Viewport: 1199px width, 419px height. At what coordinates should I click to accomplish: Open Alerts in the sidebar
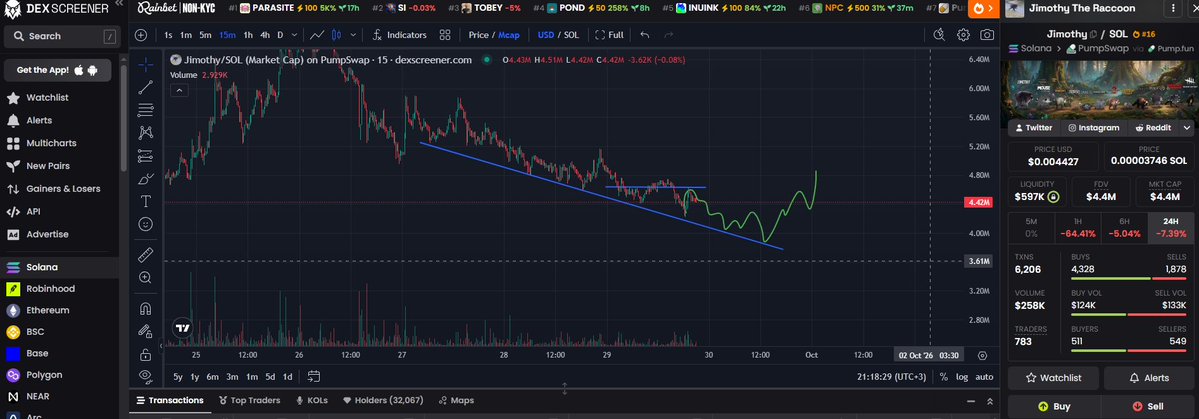point(39,120)
